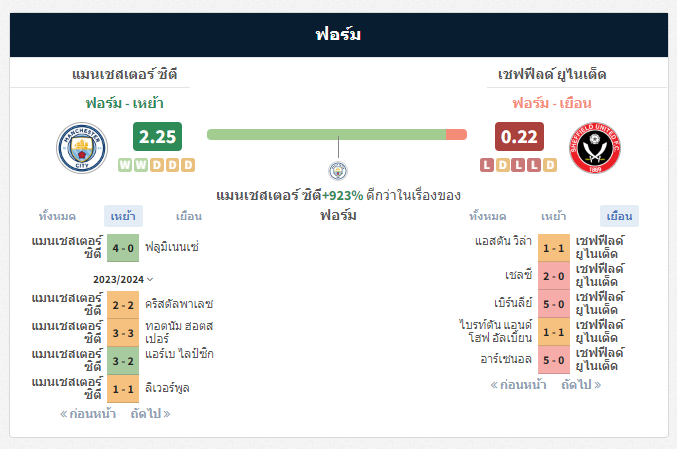
Task: Click the first red L form badge
Action: click(487, 165)
